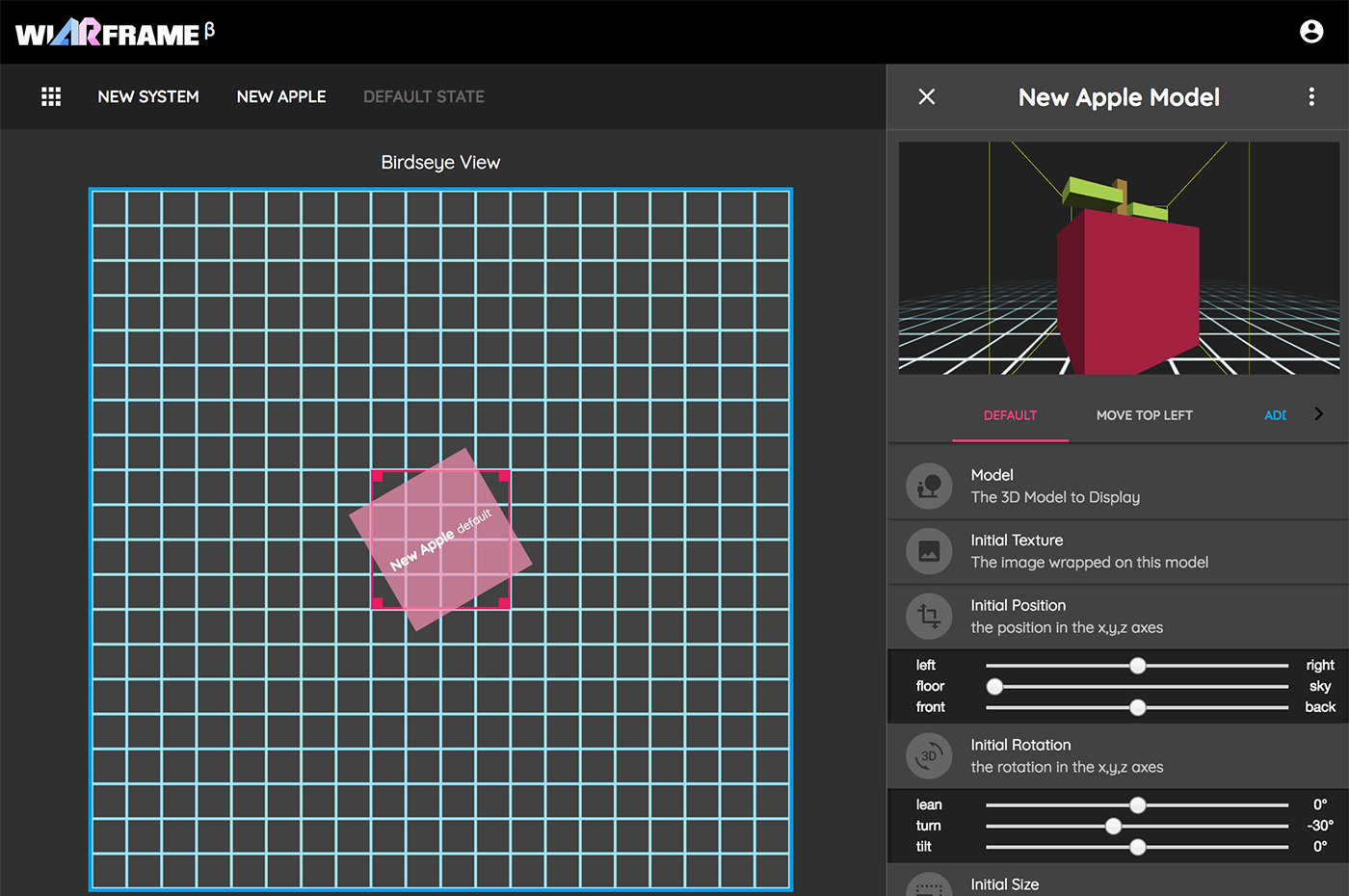This screenshot has width=1349, height=896.
Task: Open the three-dot more options menu
Action: 1310,96
